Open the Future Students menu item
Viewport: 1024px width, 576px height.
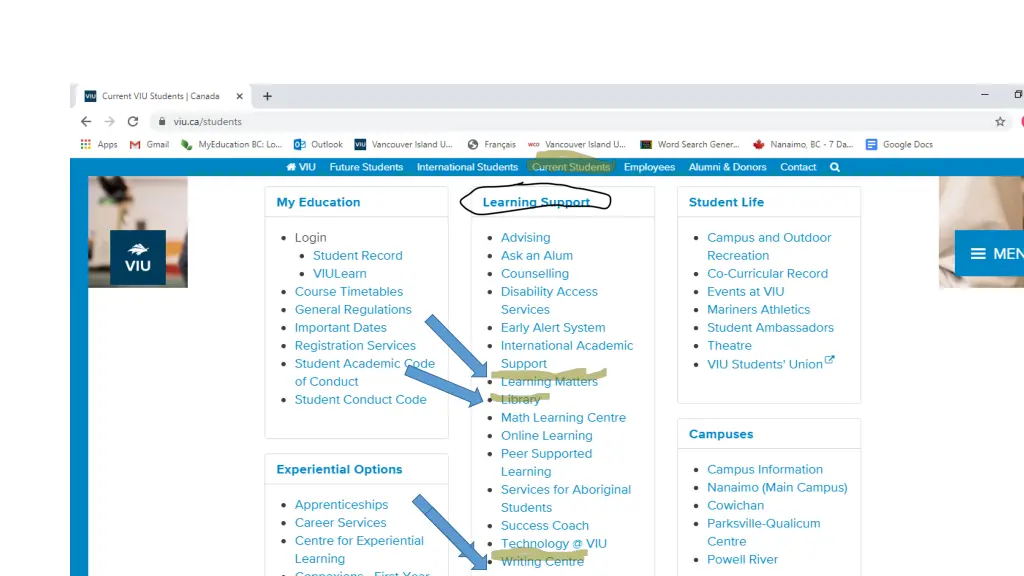pyautogui.click(x=366, y=167)
